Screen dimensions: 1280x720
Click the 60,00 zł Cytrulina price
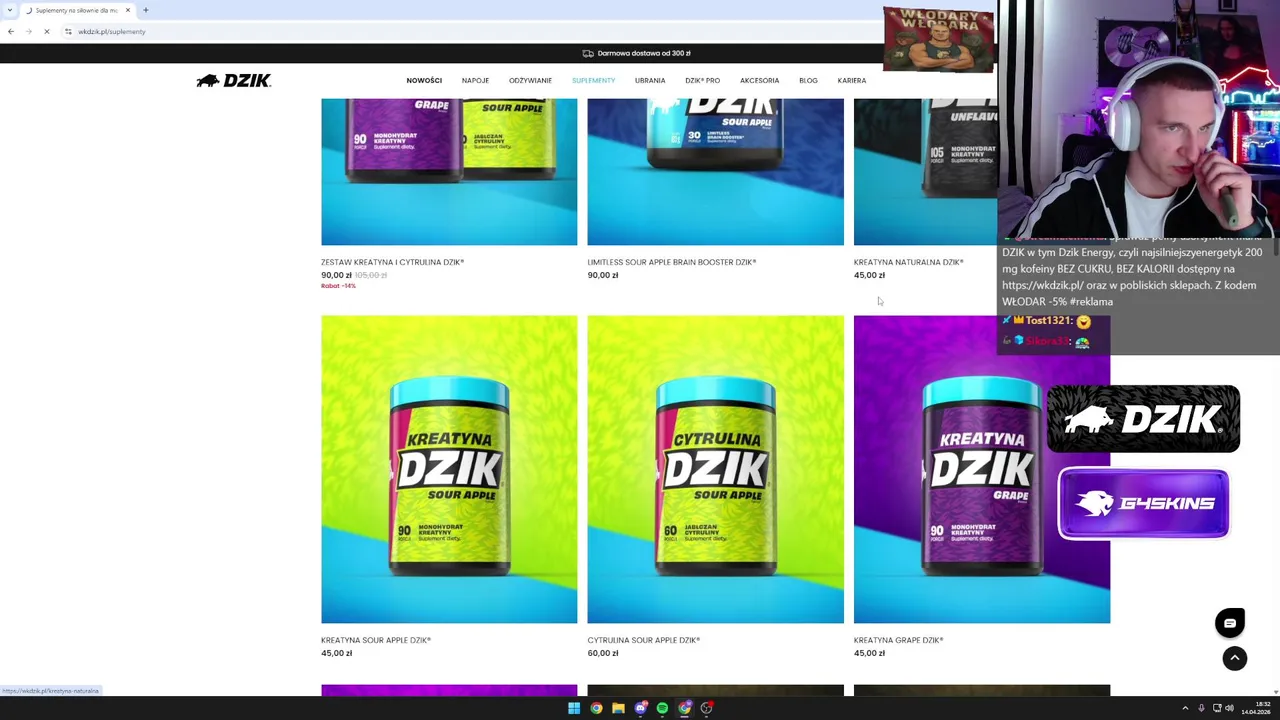click(603, 653)
